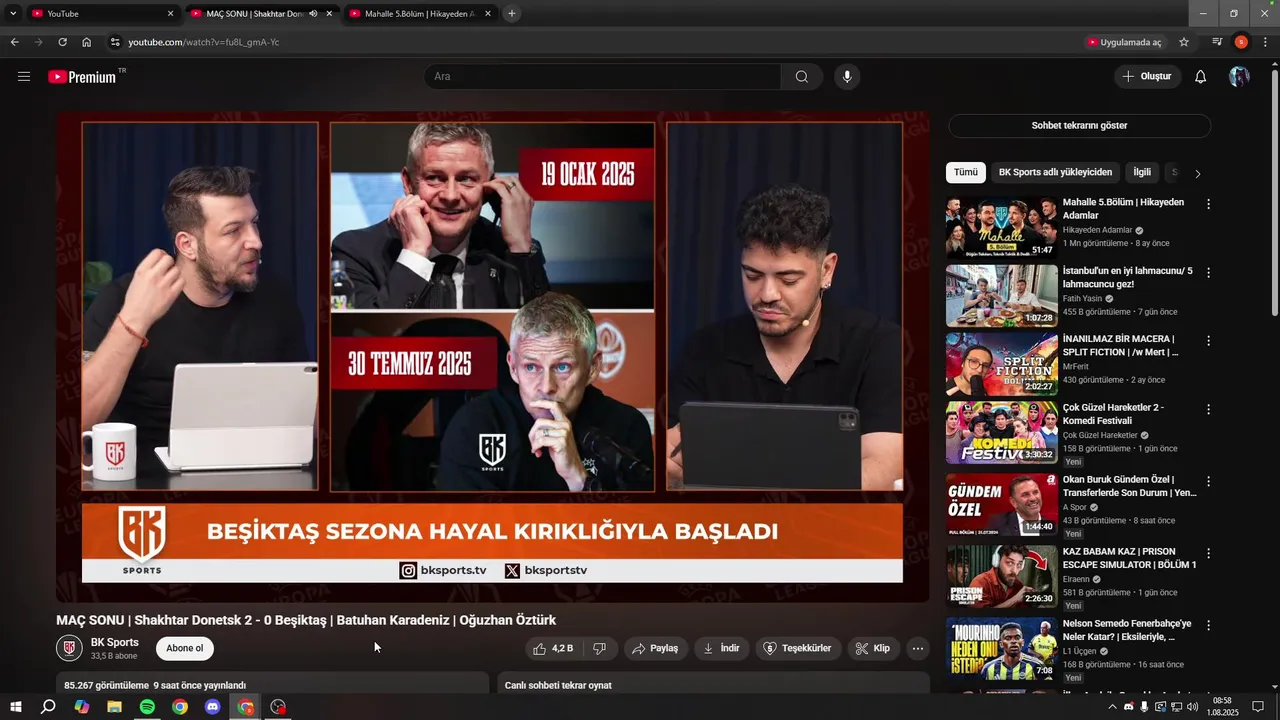Open options for KAZ BABAM KAZ video
This screenshot has width=1280, height=720.
[1208, 553]
